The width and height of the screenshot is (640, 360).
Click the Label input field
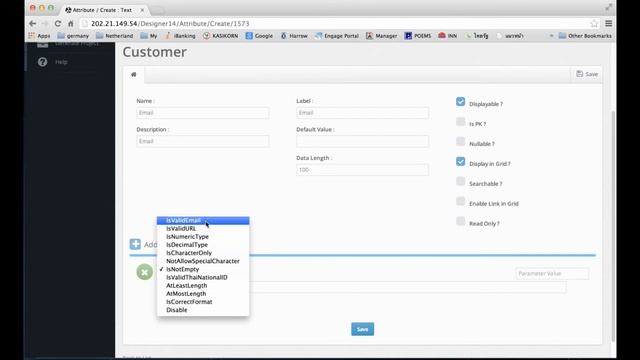click(362, 113)
